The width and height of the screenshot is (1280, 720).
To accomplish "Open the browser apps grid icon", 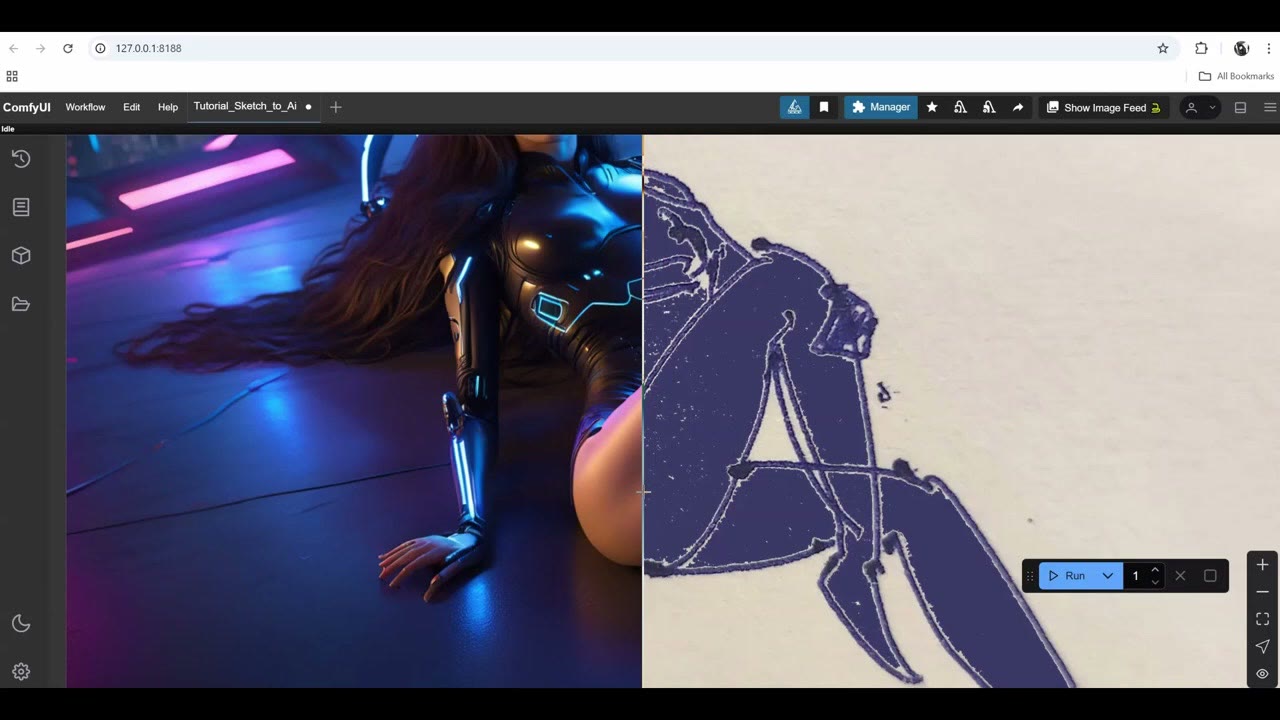I will [x=12, y=76].
